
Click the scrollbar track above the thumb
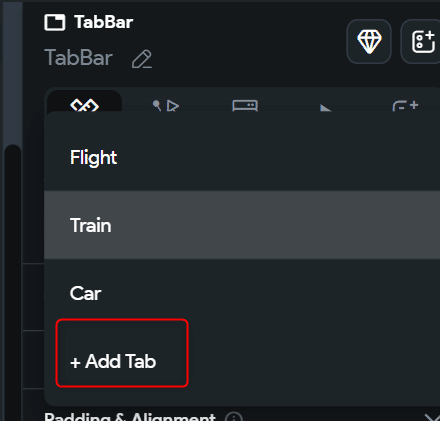[13, 73]
